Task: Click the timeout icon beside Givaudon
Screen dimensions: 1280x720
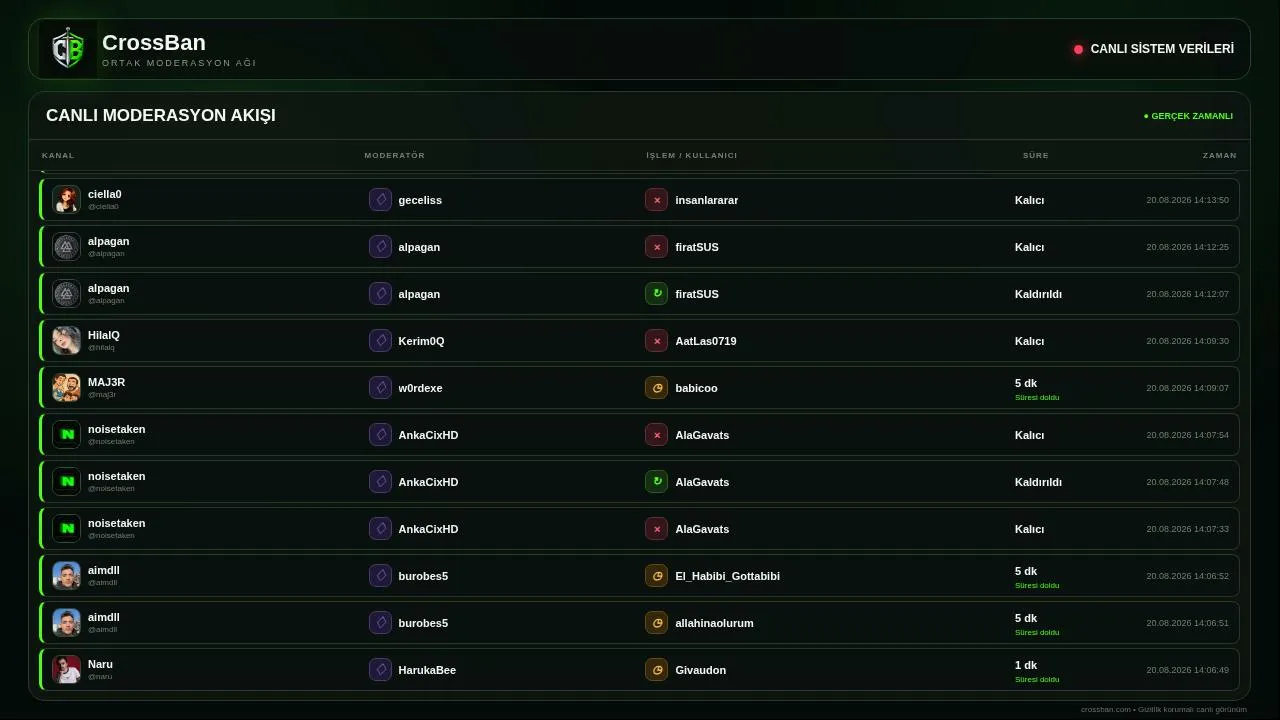Action: point(656,670)
